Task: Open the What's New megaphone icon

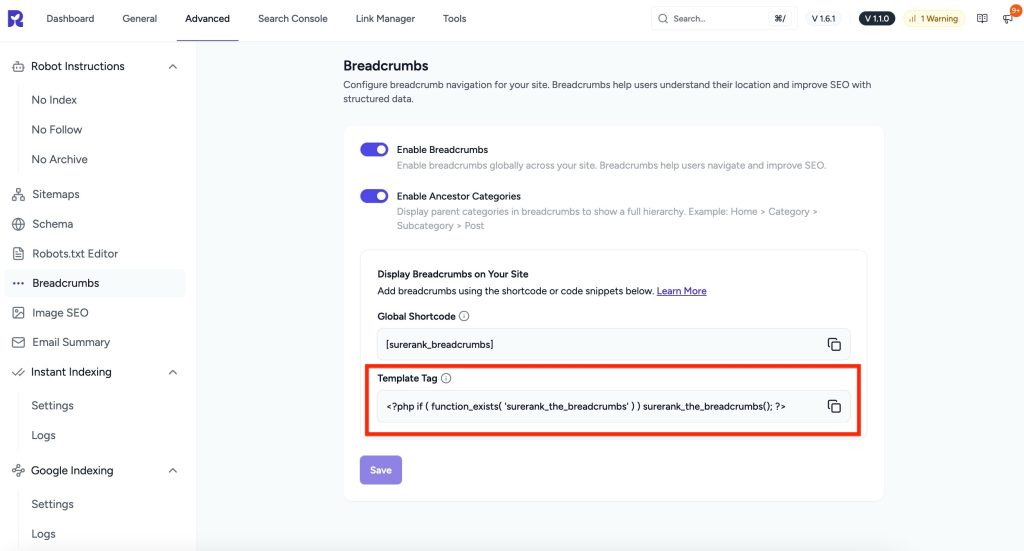Action: (1008, 19)
